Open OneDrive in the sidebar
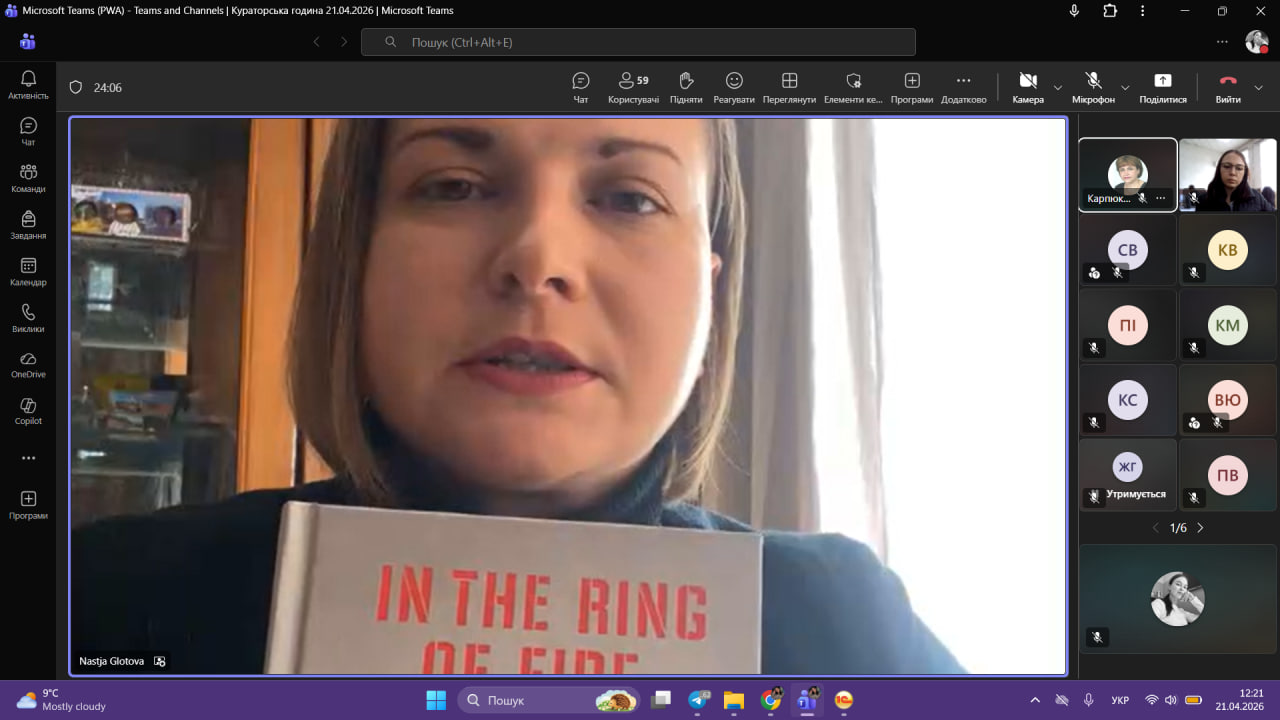Viewport: 1280px width, 720px height. (x=28, y=364)
